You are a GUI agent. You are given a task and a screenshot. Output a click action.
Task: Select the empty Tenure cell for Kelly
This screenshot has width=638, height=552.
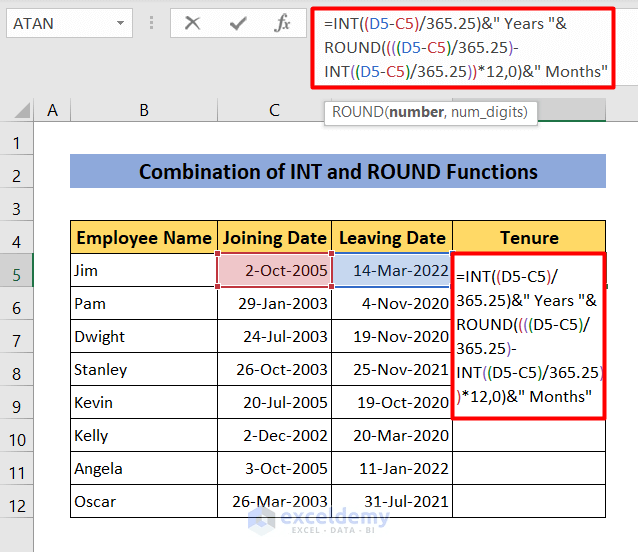[529, 435]
